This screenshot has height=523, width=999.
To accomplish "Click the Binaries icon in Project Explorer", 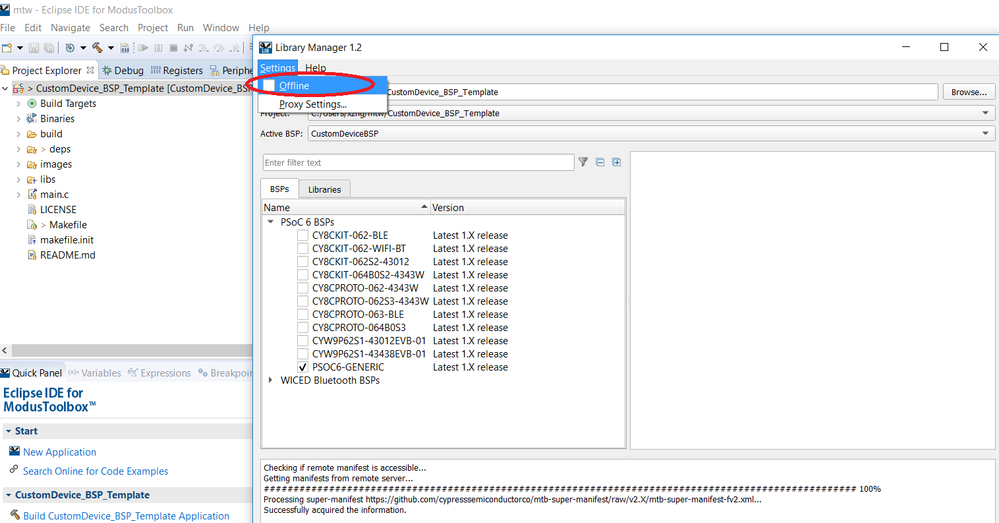I will click(32, 118).
